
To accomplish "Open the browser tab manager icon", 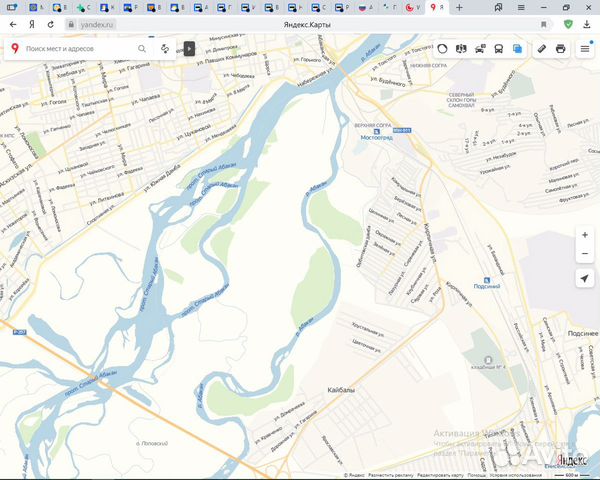I will pos(12,7).
